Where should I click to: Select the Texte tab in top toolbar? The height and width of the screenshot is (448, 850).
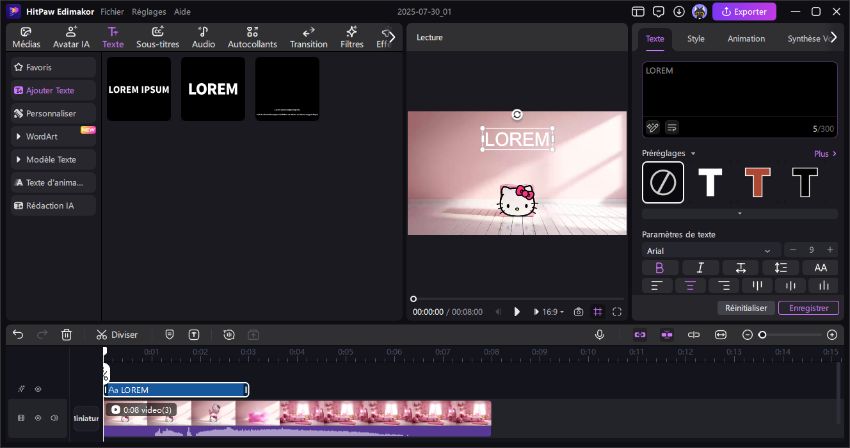click(113, 37)
